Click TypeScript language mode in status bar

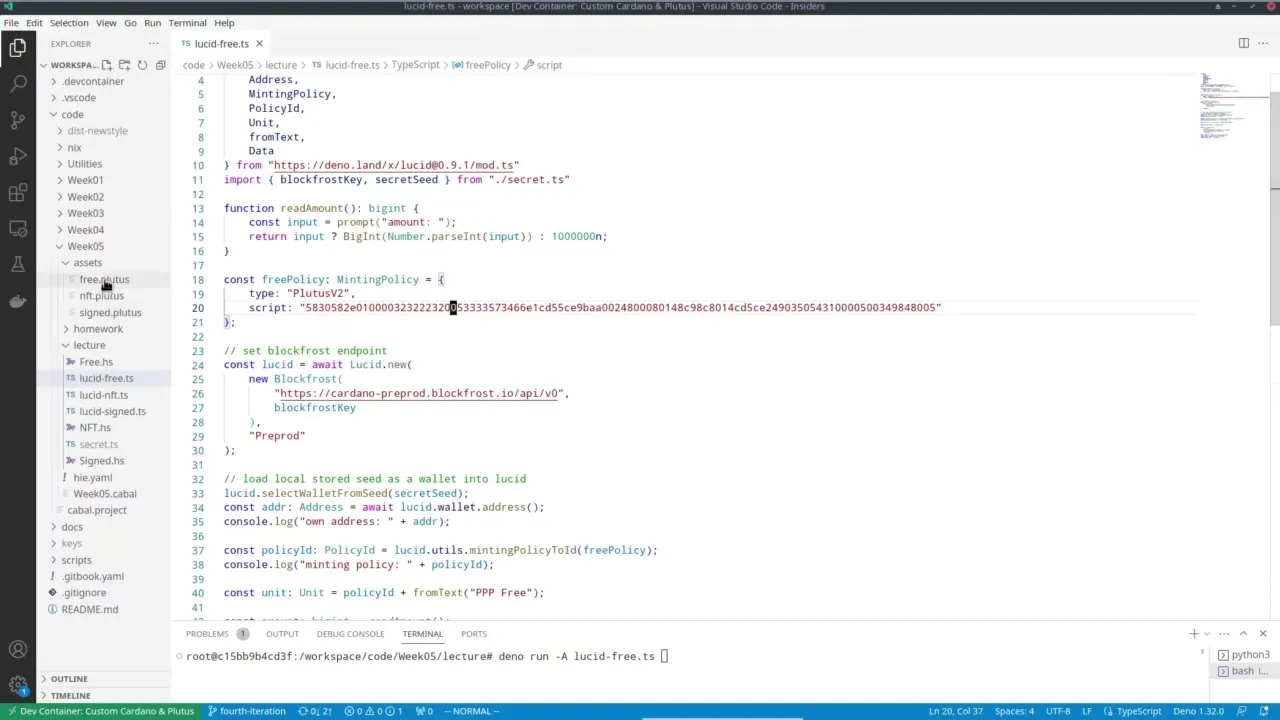1138,711
